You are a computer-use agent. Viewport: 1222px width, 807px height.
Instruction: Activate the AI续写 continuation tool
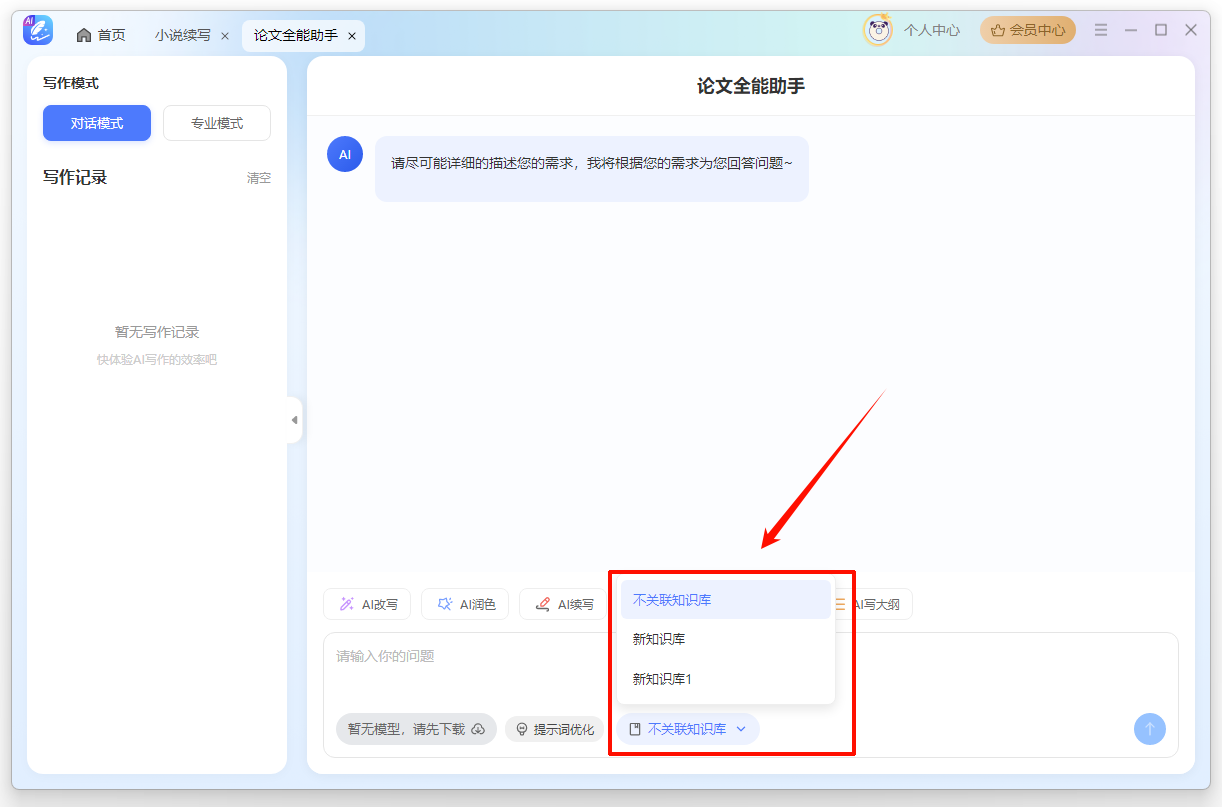click(563, 604)
